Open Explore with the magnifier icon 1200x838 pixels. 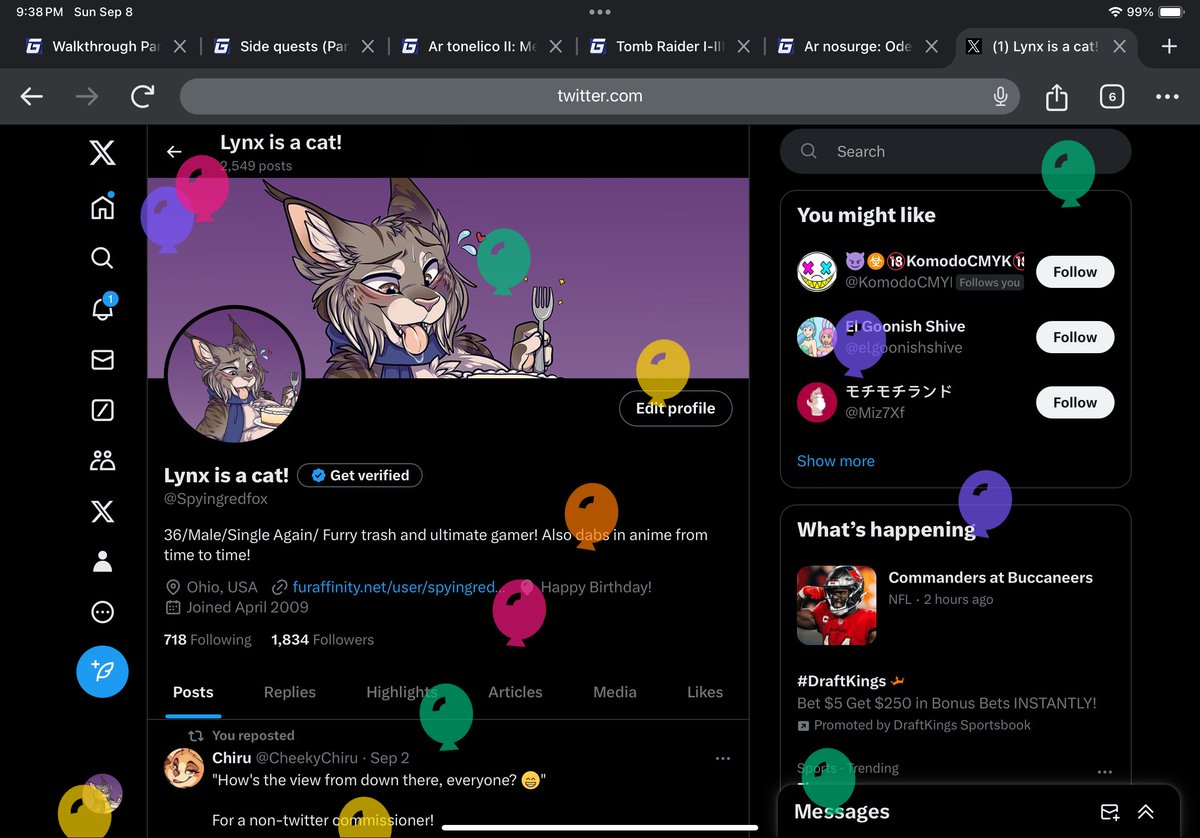click(x=102, y=258)
